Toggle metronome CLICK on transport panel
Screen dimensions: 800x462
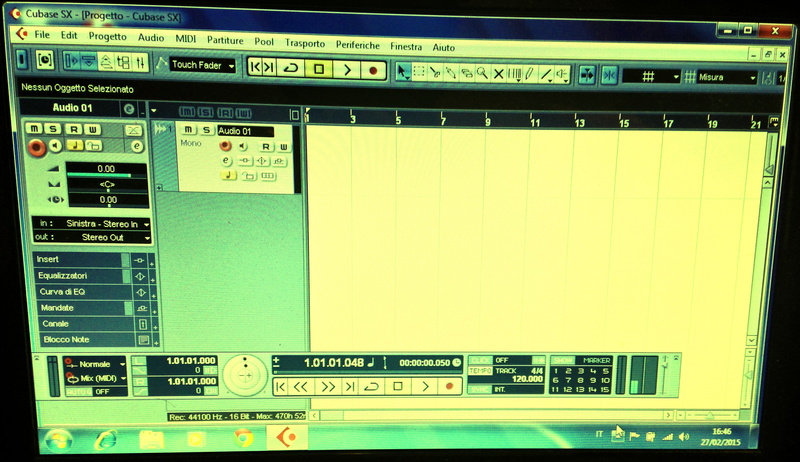click(480, 360)
